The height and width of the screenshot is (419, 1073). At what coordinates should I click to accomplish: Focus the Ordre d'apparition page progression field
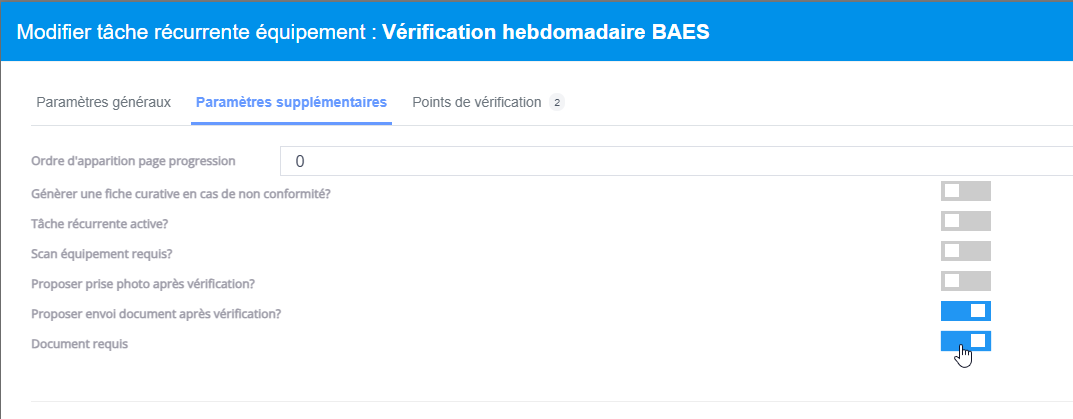676,161
